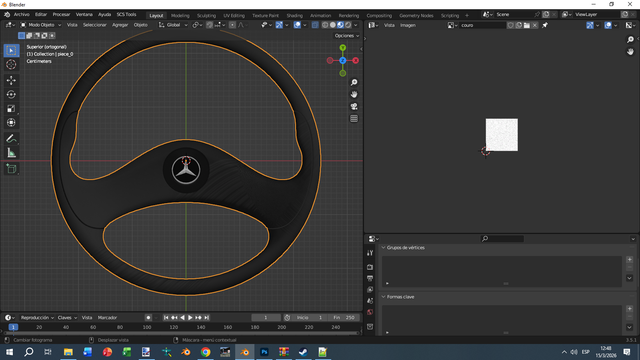Collapse the Grupos de vértices panel
This screenshot has height=360, width=640.
[x=384, y=248]
